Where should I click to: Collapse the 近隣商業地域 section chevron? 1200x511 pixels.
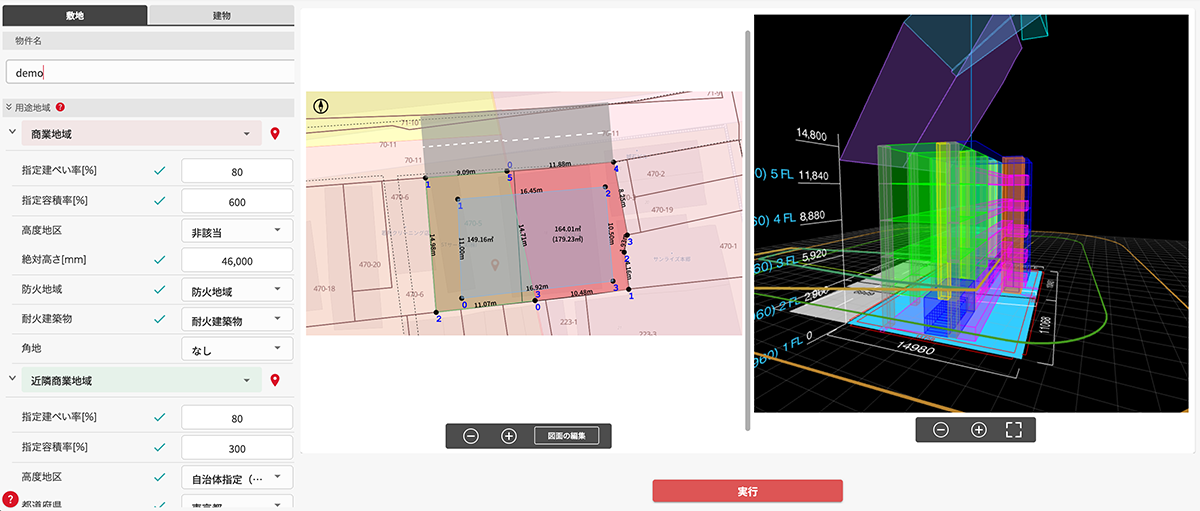click(12, 380)
